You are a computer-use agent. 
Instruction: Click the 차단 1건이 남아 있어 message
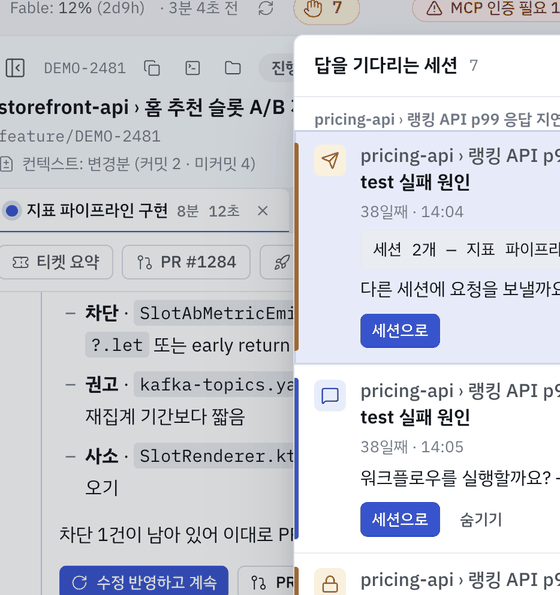[x=176, y=535]
